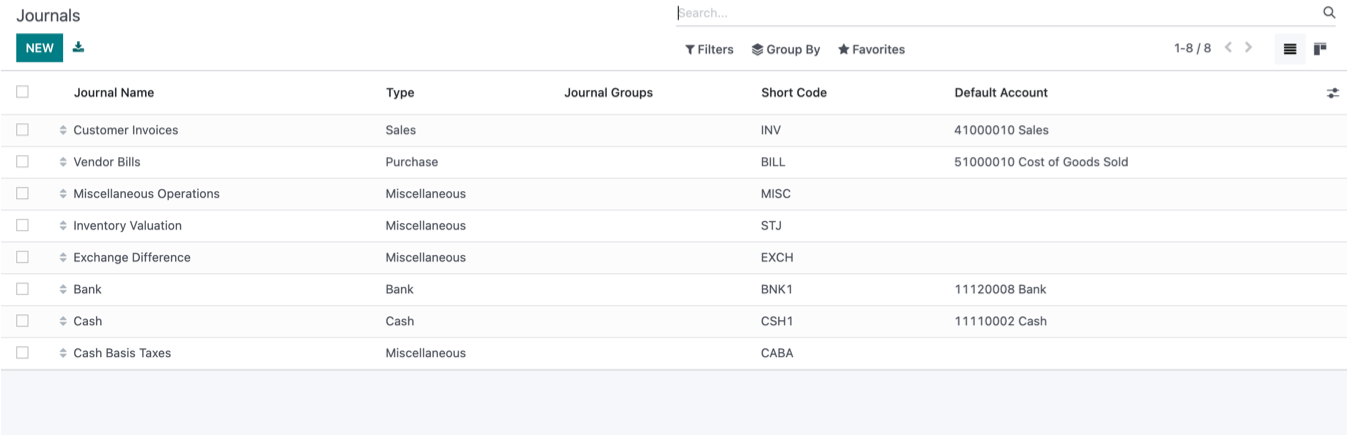Click drag handle for Customer Invoices row

pyautogui.click(x=63, y=130)
